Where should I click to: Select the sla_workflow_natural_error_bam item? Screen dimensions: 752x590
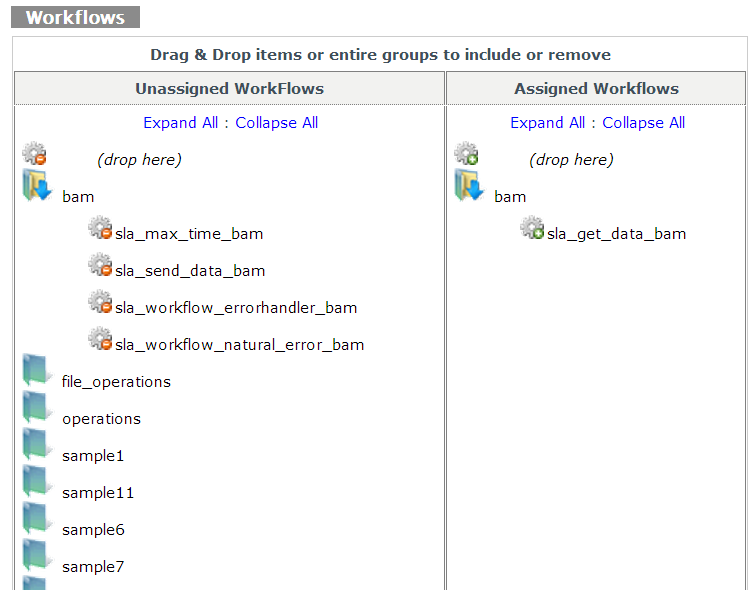239,345
